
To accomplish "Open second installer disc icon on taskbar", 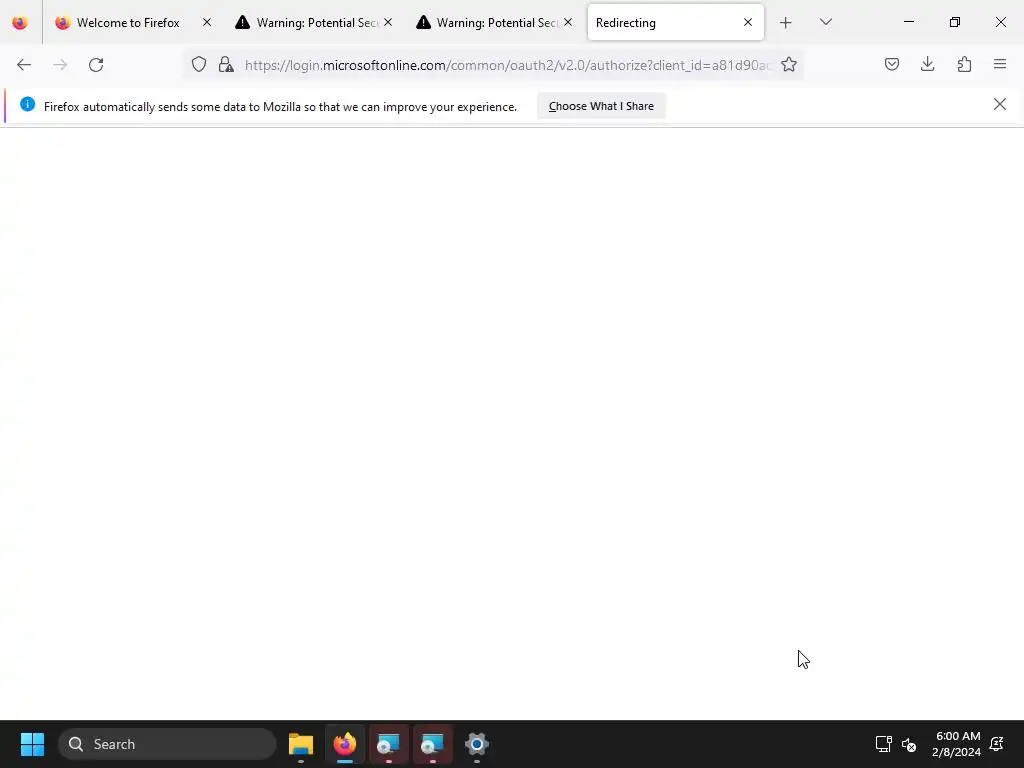I will [432, 744].
